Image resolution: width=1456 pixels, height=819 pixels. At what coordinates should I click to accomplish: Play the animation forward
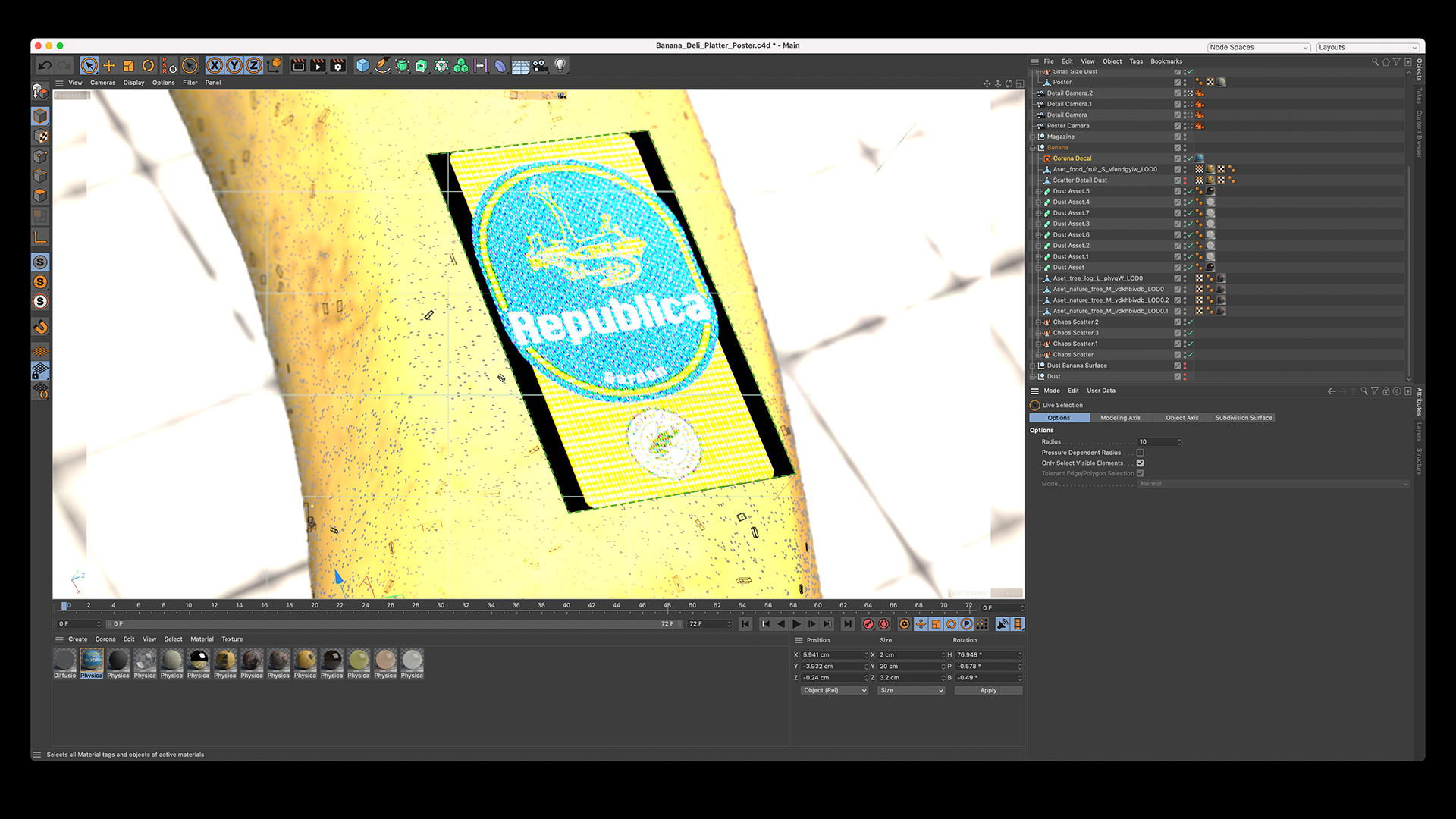pyautogui.click(x=796, y=624)
